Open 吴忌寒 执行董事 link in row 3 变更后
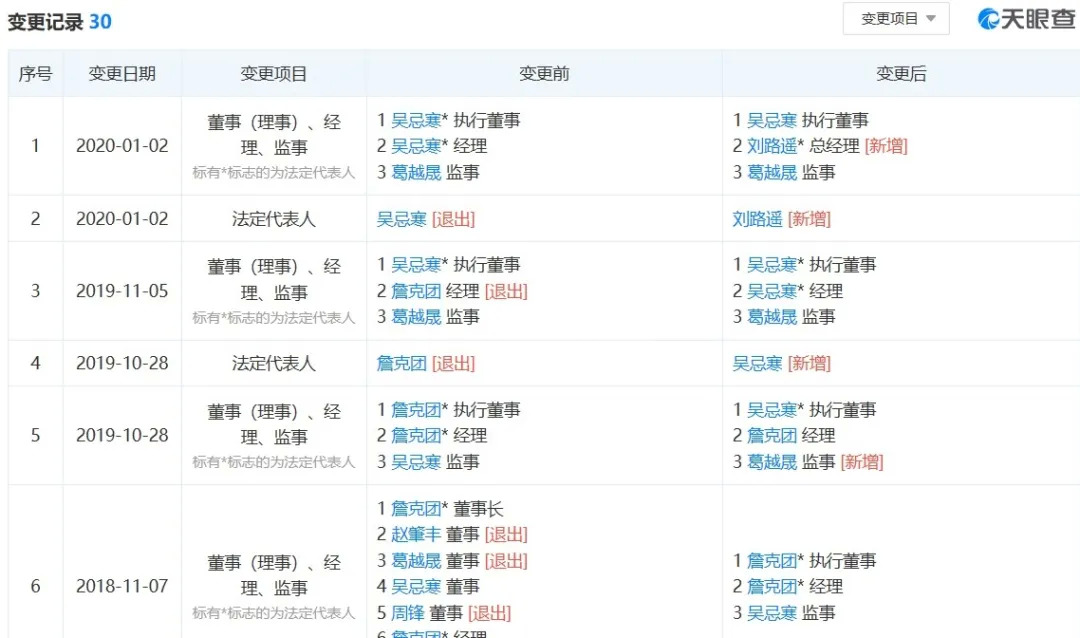 point(771,265)
